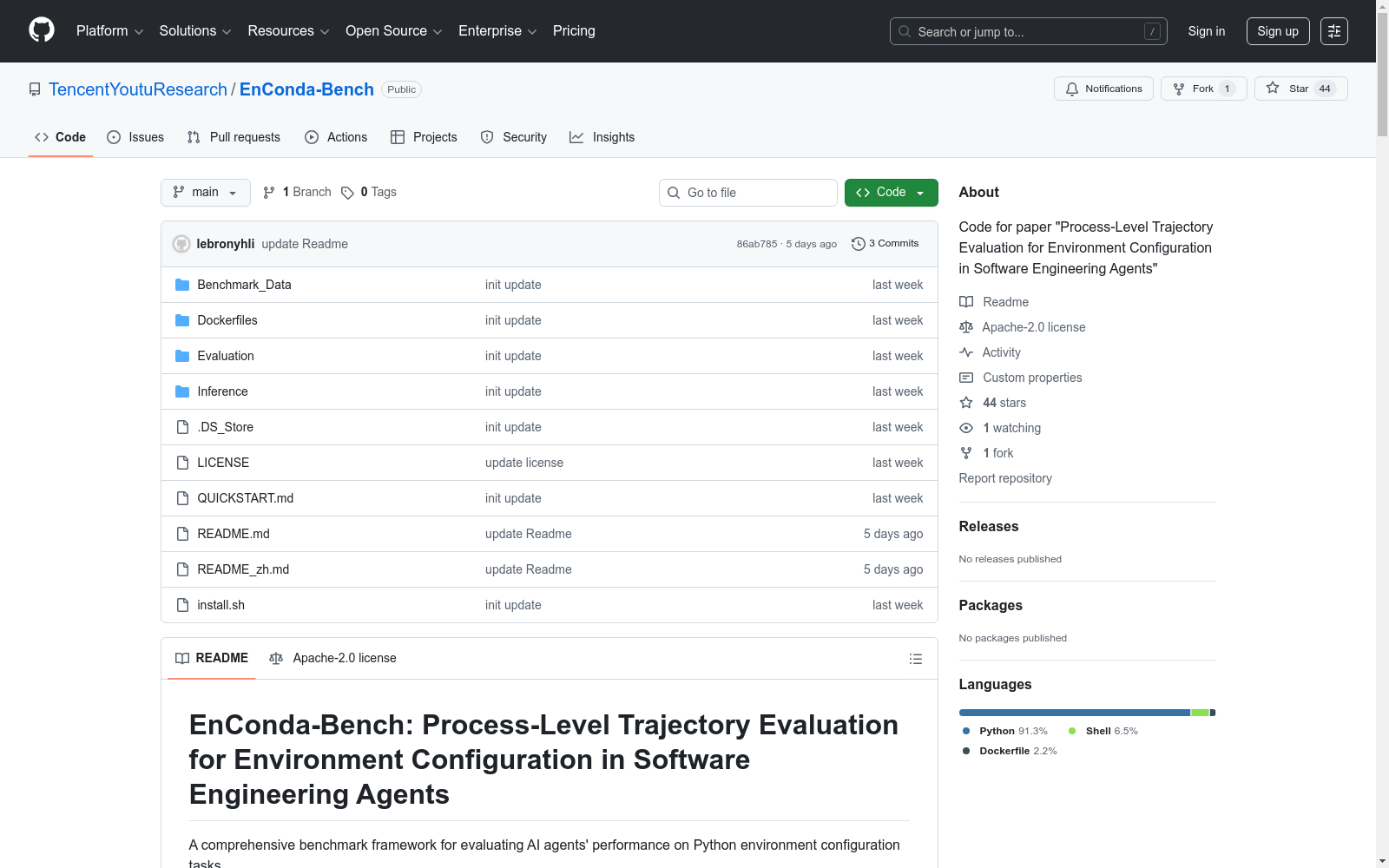Click the Go to file input

(748, 193)
